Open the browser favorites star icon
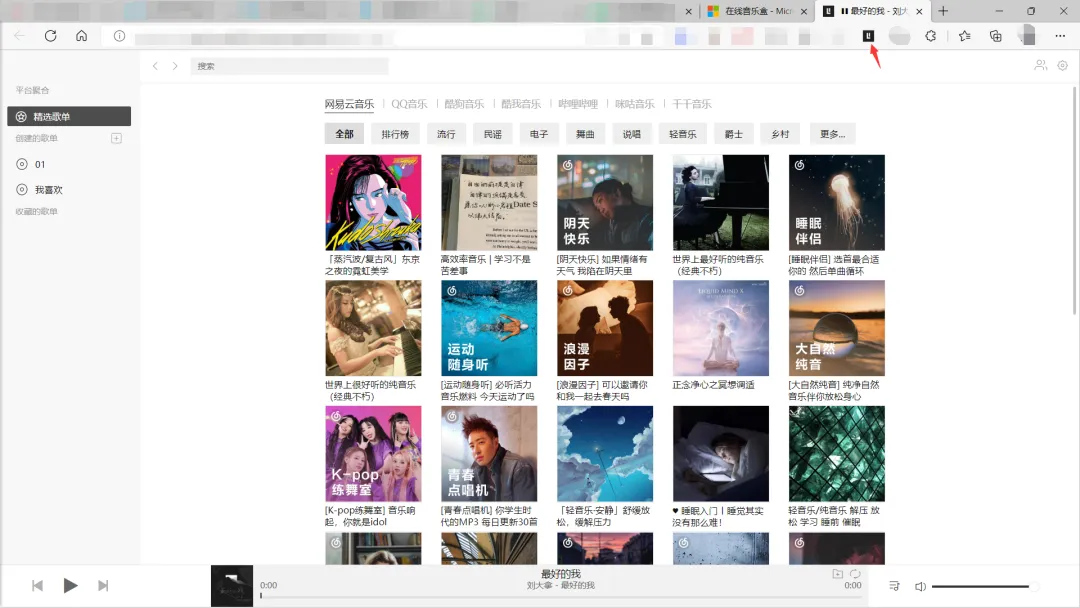 click(964, 36)
